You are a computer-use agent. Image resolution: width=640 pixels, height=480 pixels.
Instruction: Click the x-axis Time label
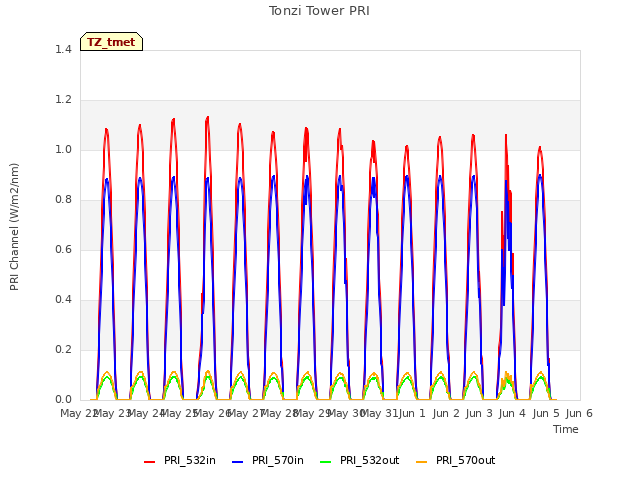coord(566,429)
